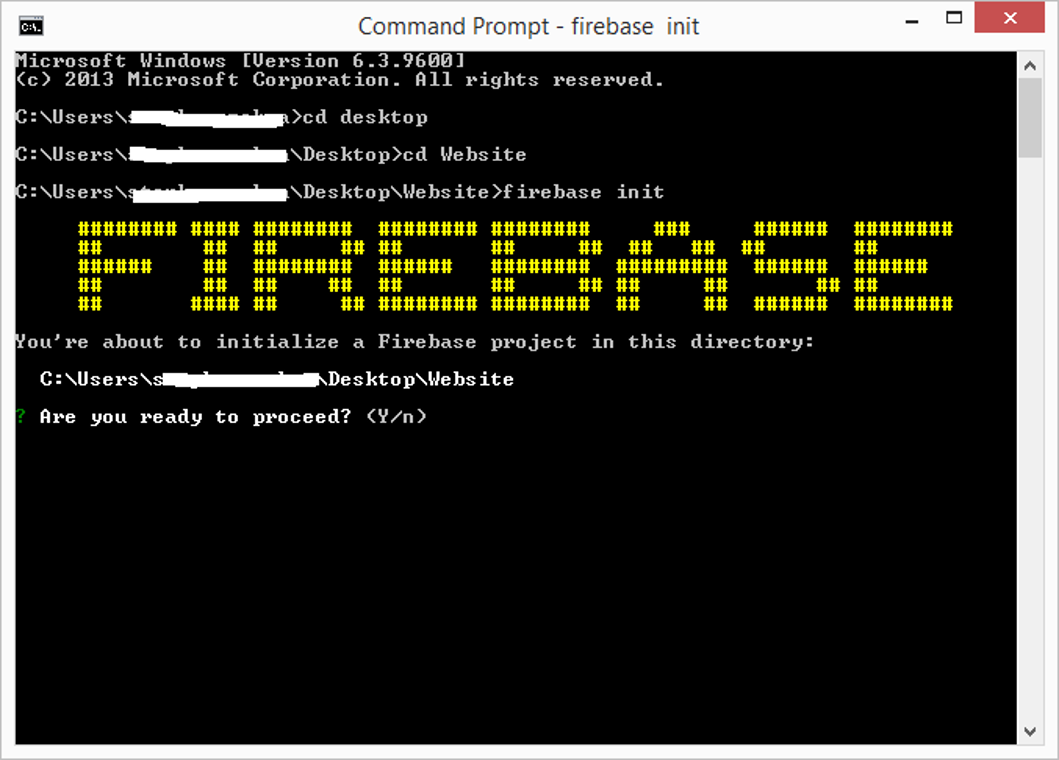
Task: Maximize the Command Prompt window
Action: click(x=954, y=18)
